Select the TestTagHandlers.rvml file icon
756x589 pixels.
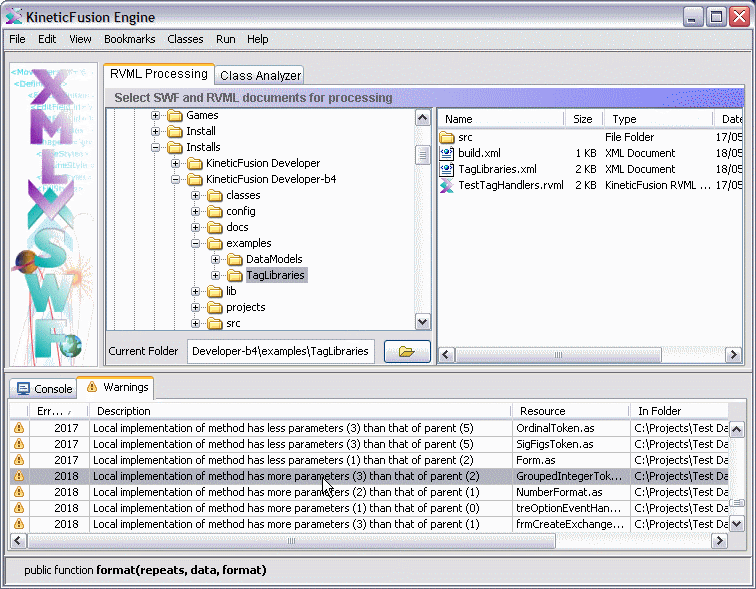pos(447,185)
